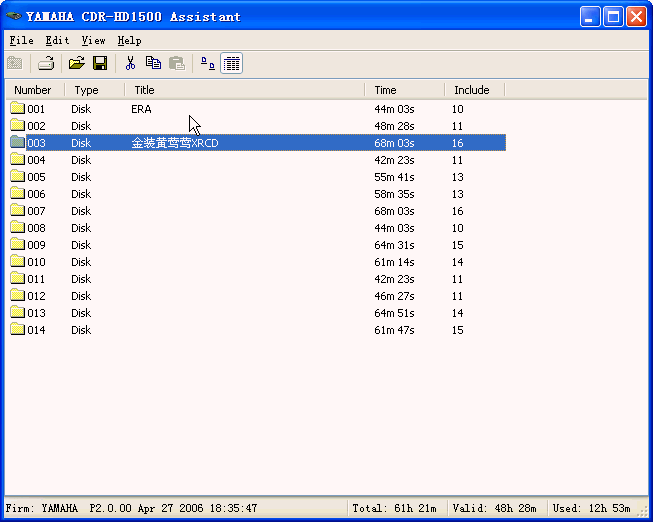Open the View menu
653x522 pixels.
point(93,40)
